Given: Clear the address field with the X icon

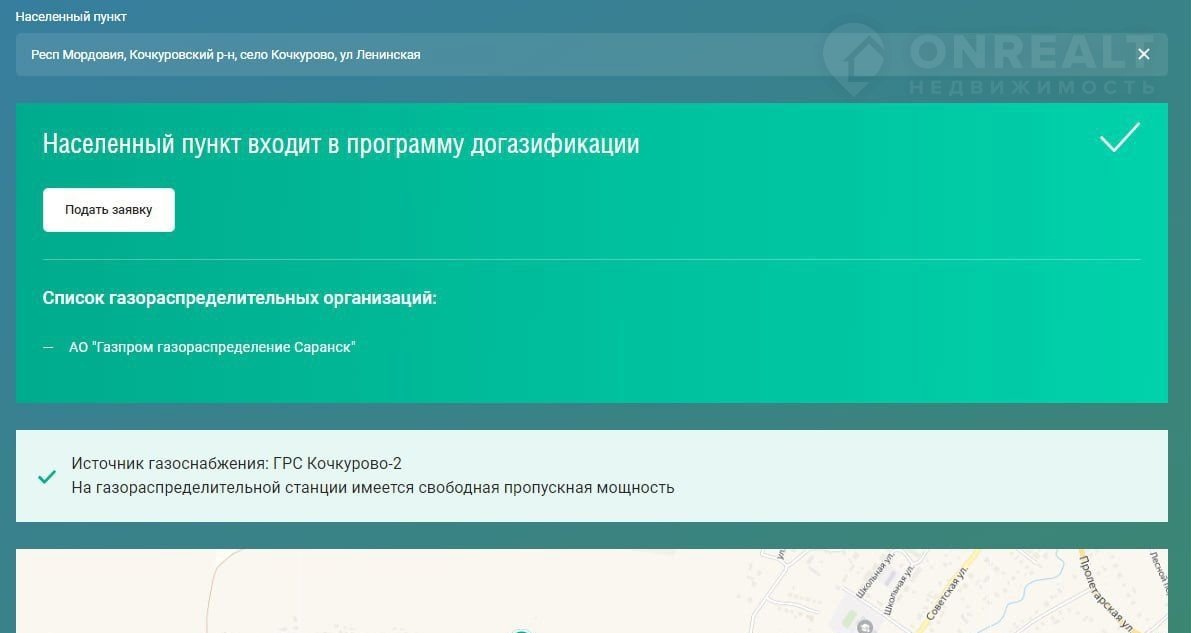Looking at the screenshot, I should [x=1143, y=55].
